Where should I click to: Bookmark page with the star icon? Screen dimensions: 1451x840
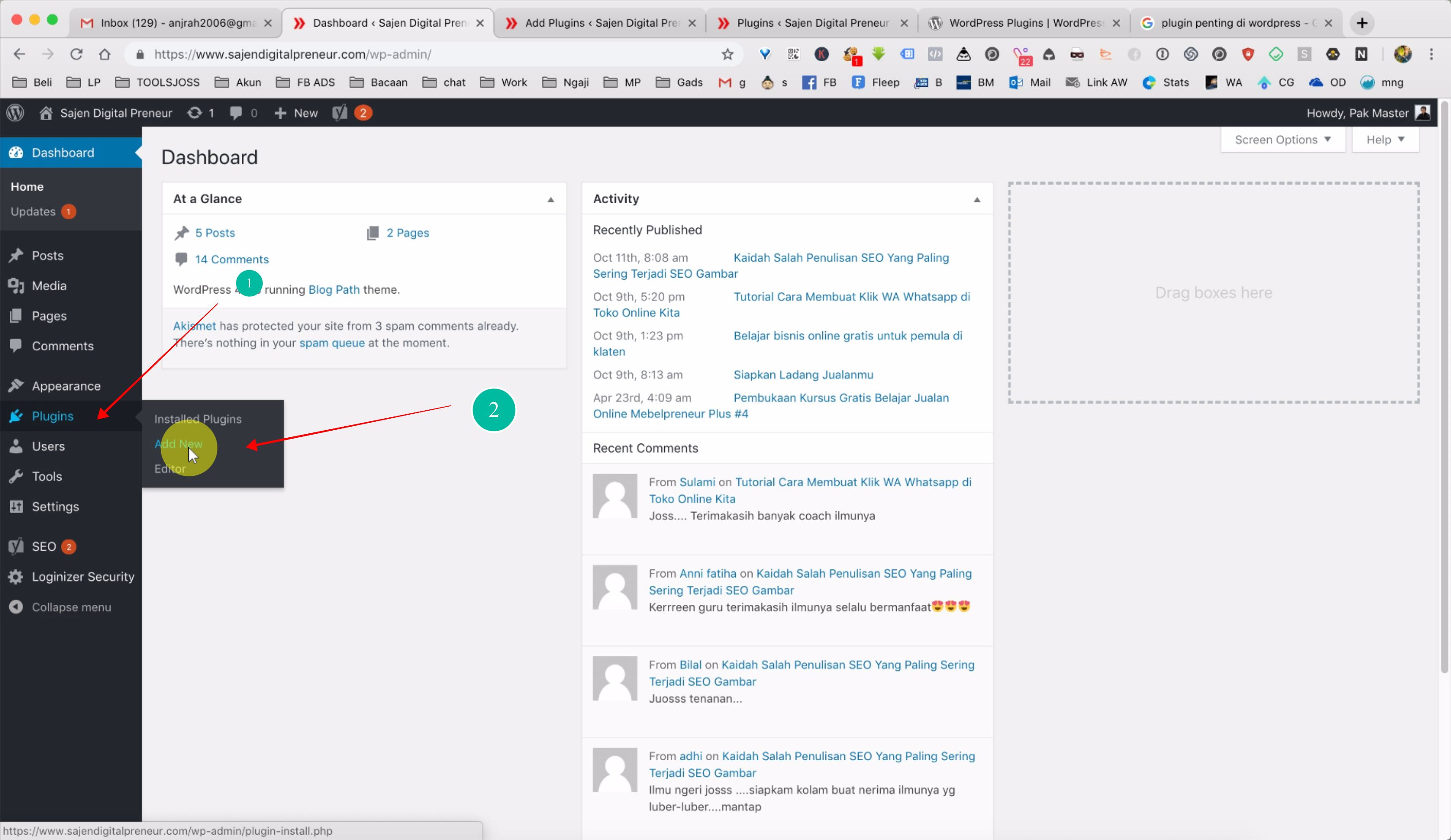(727, 54)
